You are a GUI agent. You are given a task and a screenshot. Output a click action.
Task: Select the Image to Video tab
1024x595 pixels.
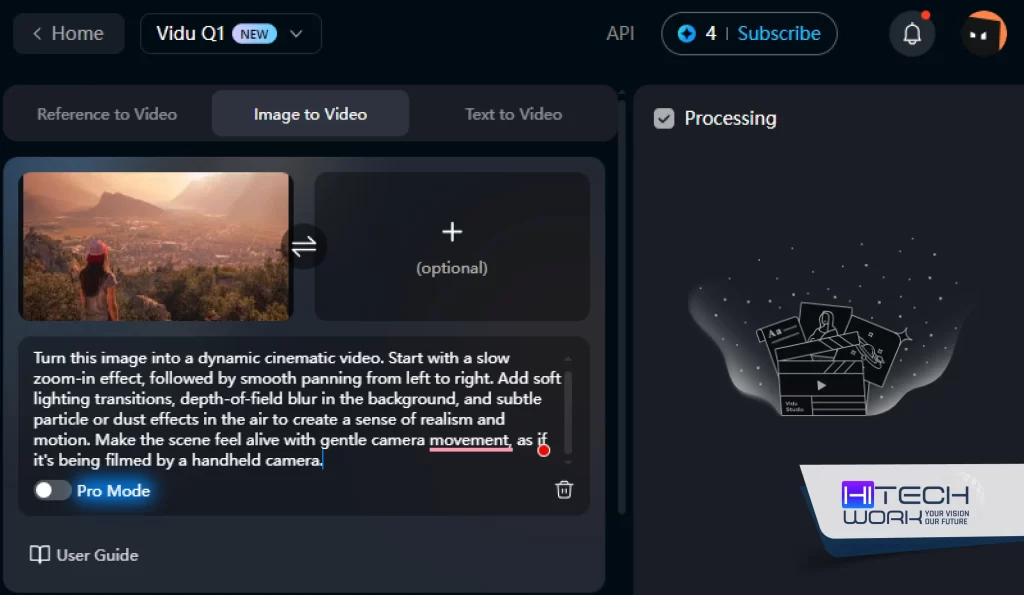(310, 114)
